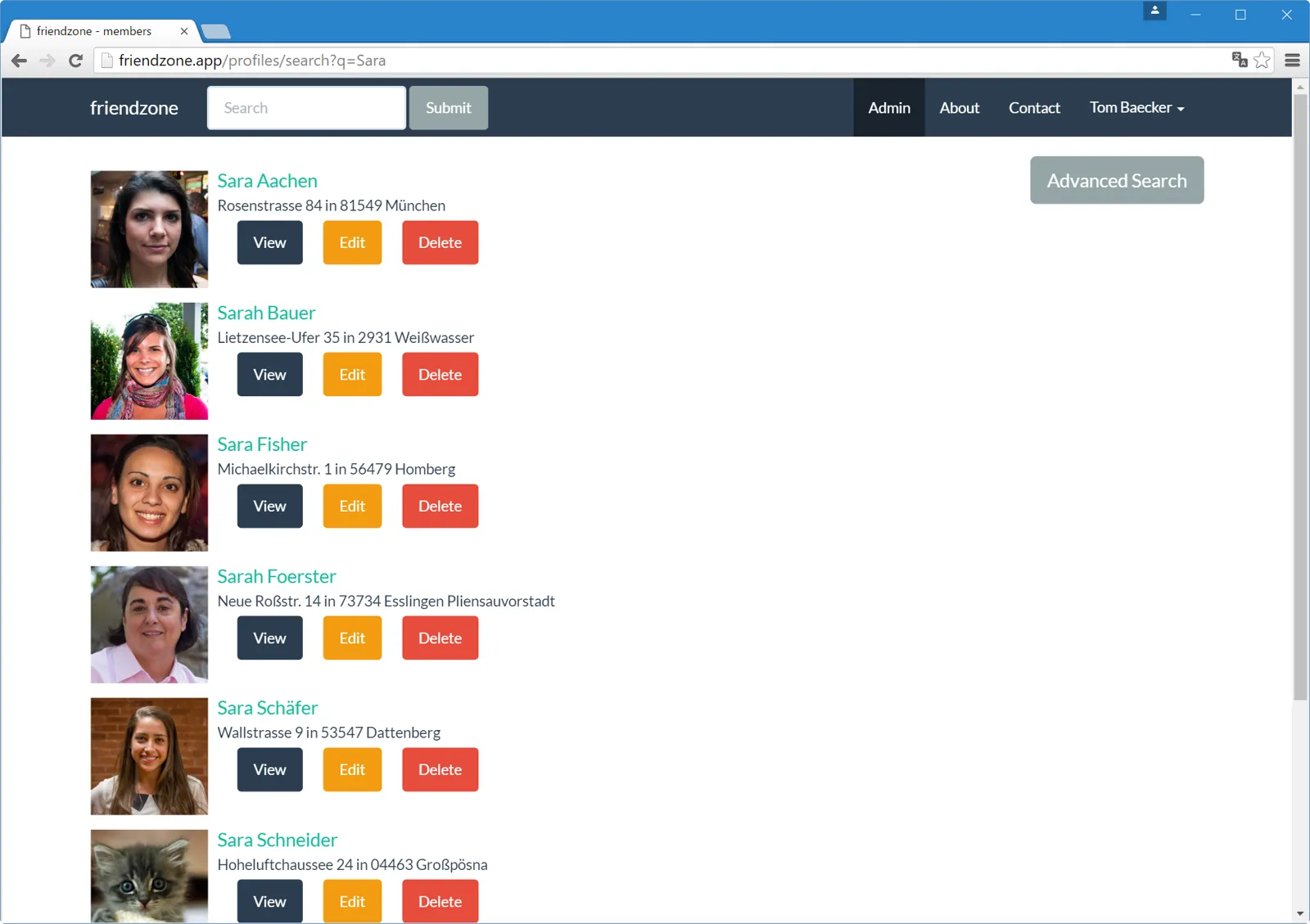Go to the About page
1310x924 pixels.
click(960, 107)
